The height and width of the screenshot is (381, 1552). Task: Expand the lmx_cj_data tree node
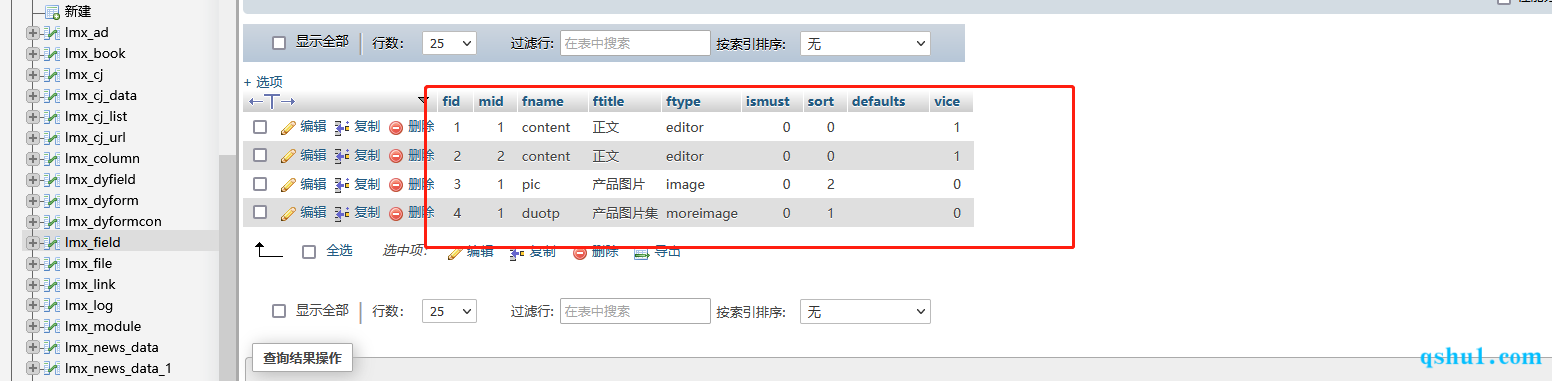[33, 96]
